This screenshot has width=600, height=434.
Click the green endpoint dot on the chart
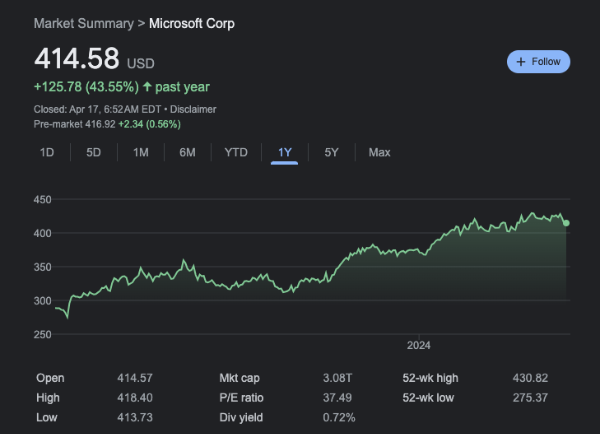point(566,223)
